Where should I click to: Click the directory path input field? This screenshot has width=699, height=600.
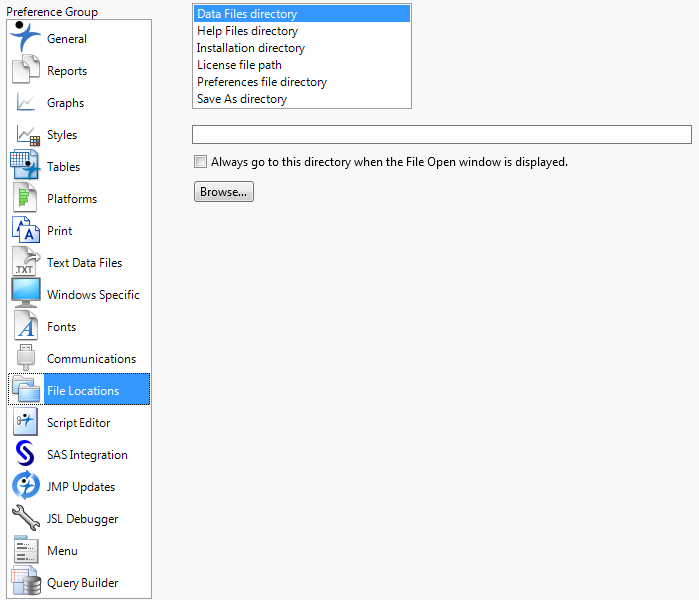pyautogui.click(x=442, y=135)
